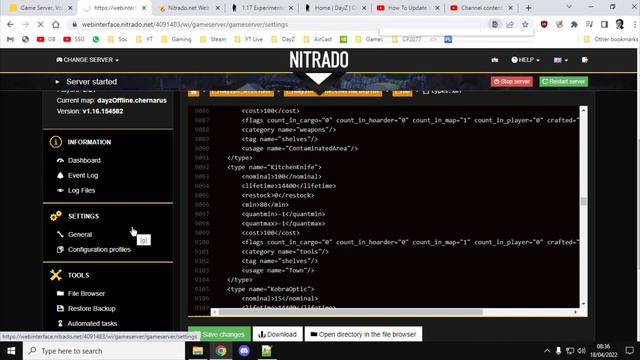Open the Chrome side panel icon

click(604, 24)
